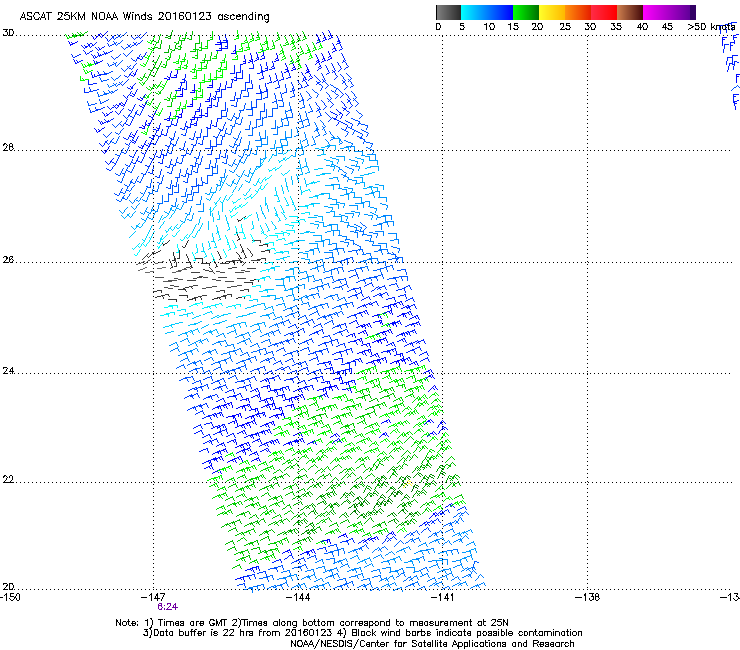
Task: Click the green 15-20 knots color swatch
Action: click(x=526, y=12)
